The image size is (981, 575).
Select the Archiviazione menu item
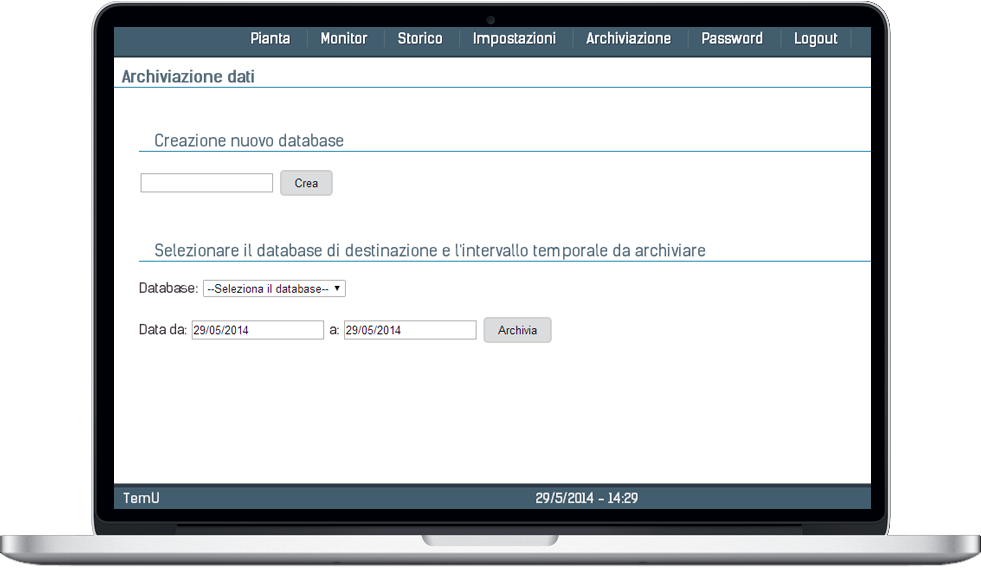click(628, 38)
